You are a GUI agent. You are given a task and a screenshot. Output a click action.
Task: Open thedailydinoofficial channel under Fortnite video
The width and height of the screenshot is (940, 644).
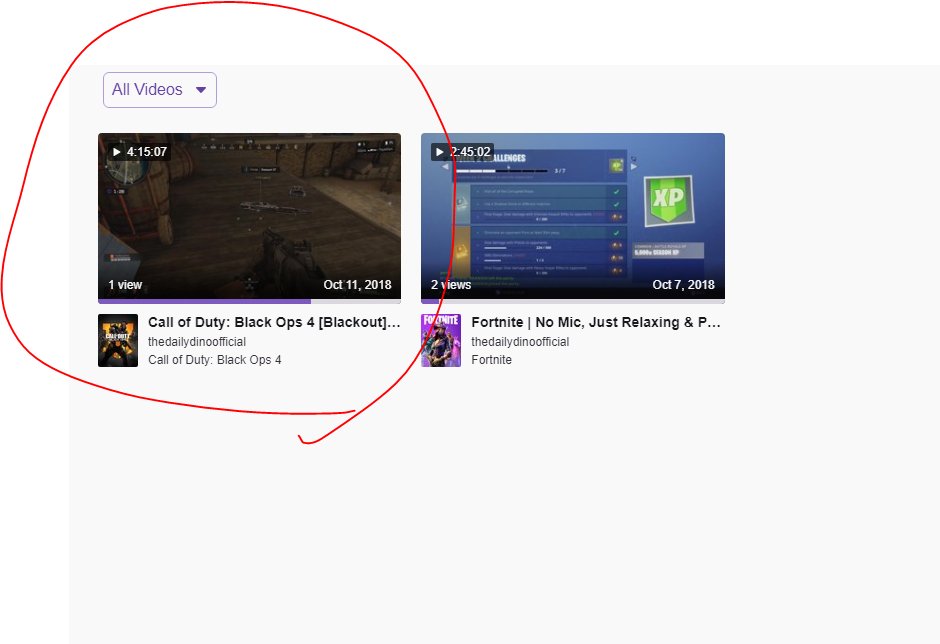(x=520, y=342)
